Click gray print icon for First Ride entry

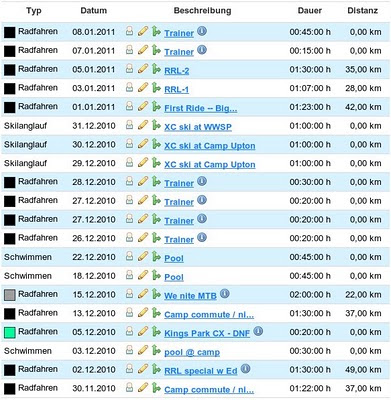[x=129, y=107]
